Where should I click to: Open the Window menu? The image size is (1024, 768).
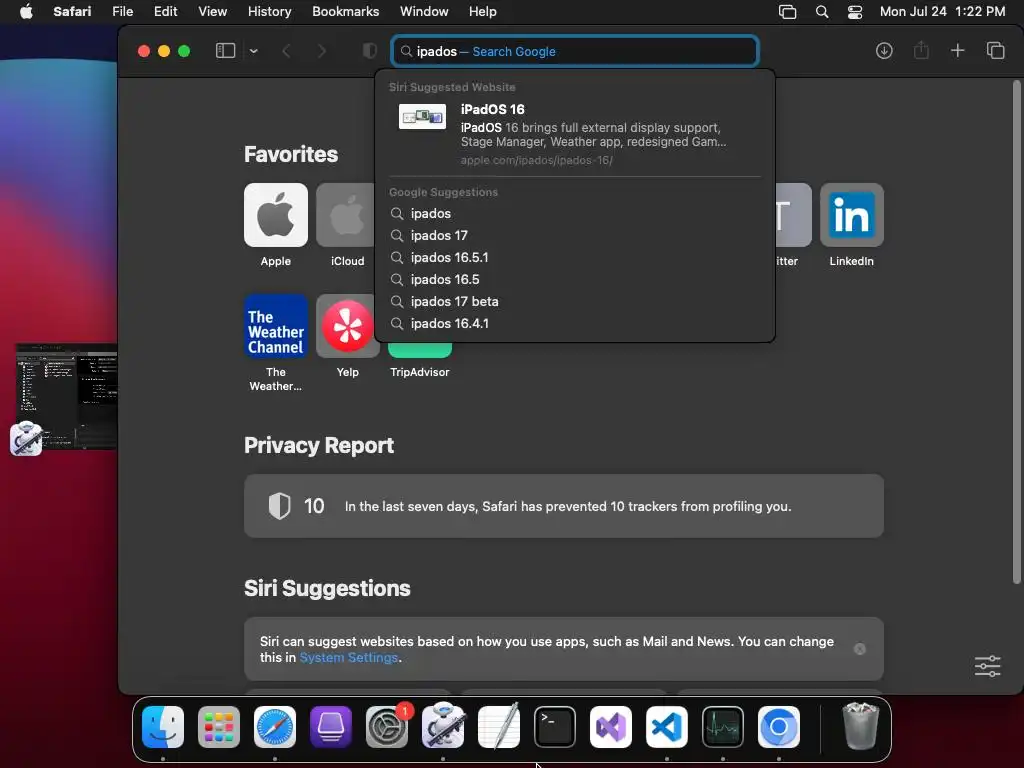424,12
